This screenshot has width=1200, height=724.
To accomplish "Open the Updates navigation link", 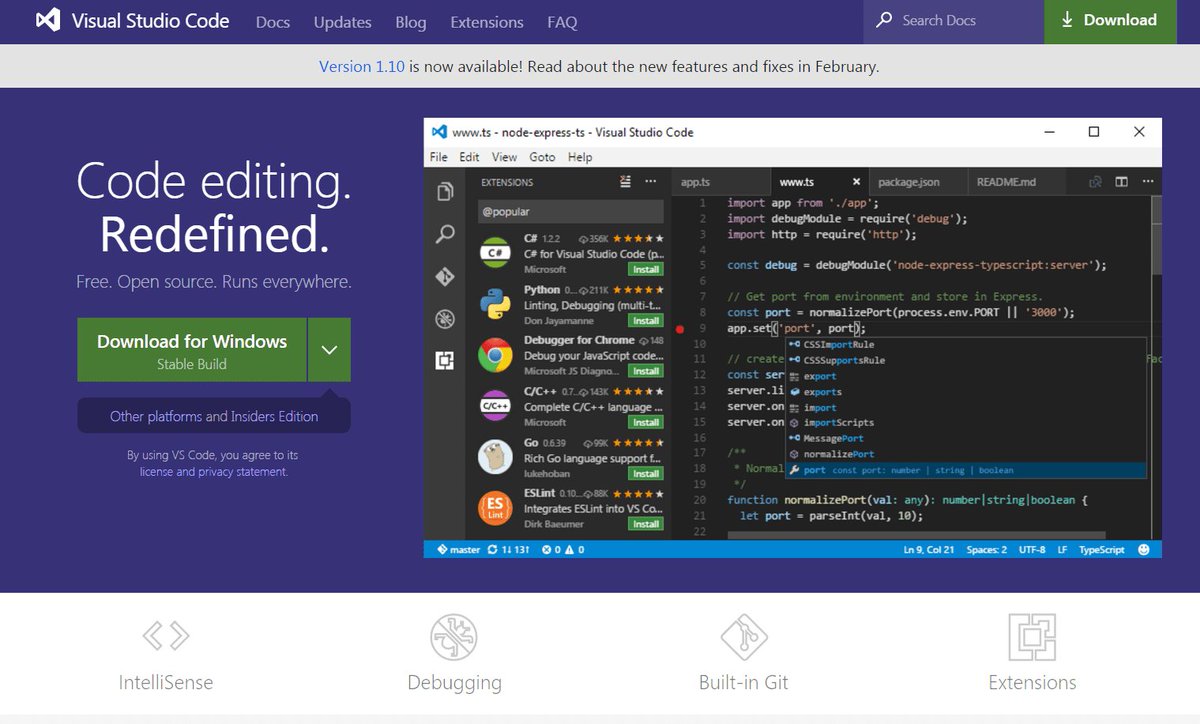I will point(342,22).
